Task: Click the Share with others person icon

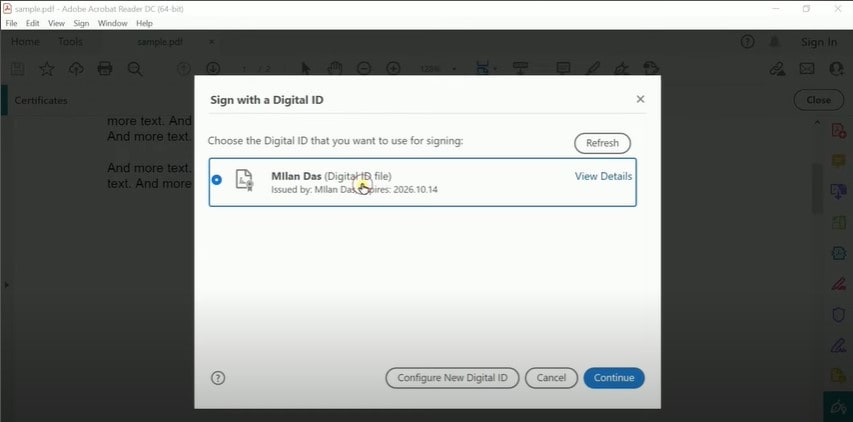Action: (x=836, y=69)
